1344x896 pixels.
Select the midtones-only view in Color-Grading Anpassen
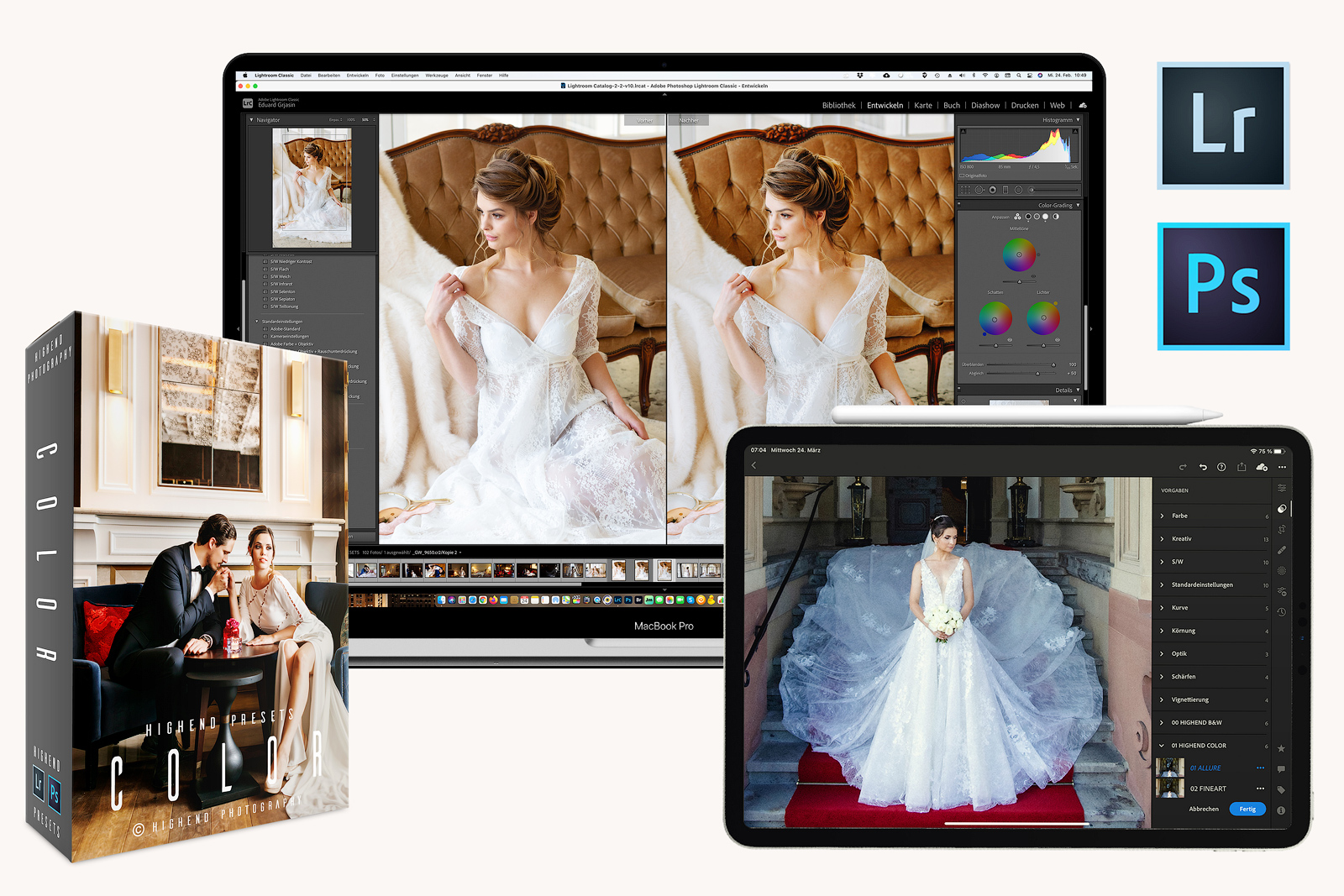click(x=1037, y=217)
